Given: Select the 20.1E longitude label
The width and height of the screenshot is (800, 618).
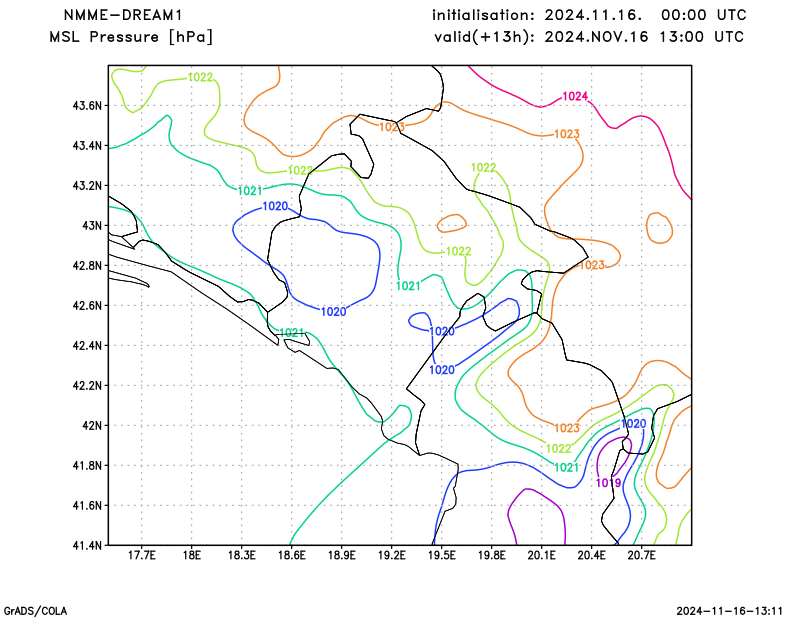Looking at the screenshot, I should pyautogui.click(x=541, y=555).
